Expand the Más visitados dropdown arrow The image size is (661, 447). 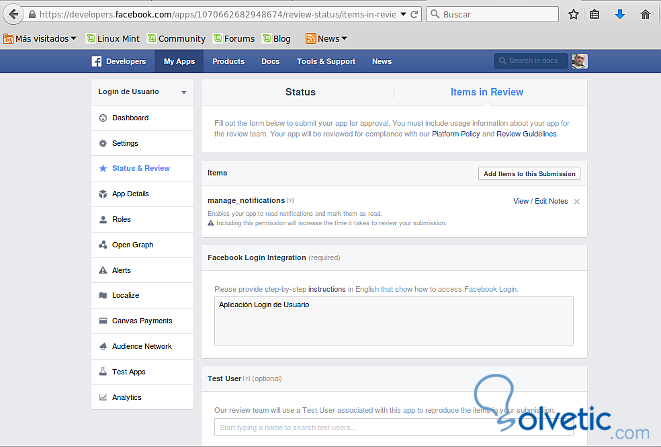tap(74, 38)
